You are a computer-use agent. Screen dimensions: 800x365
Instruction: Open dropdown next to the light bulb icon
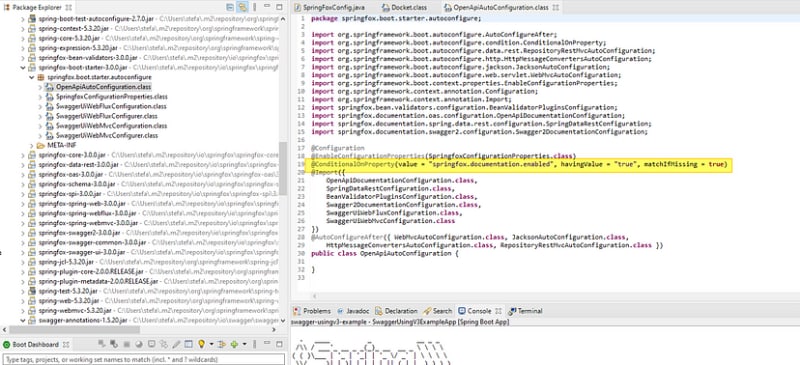[x=211, y=344]
